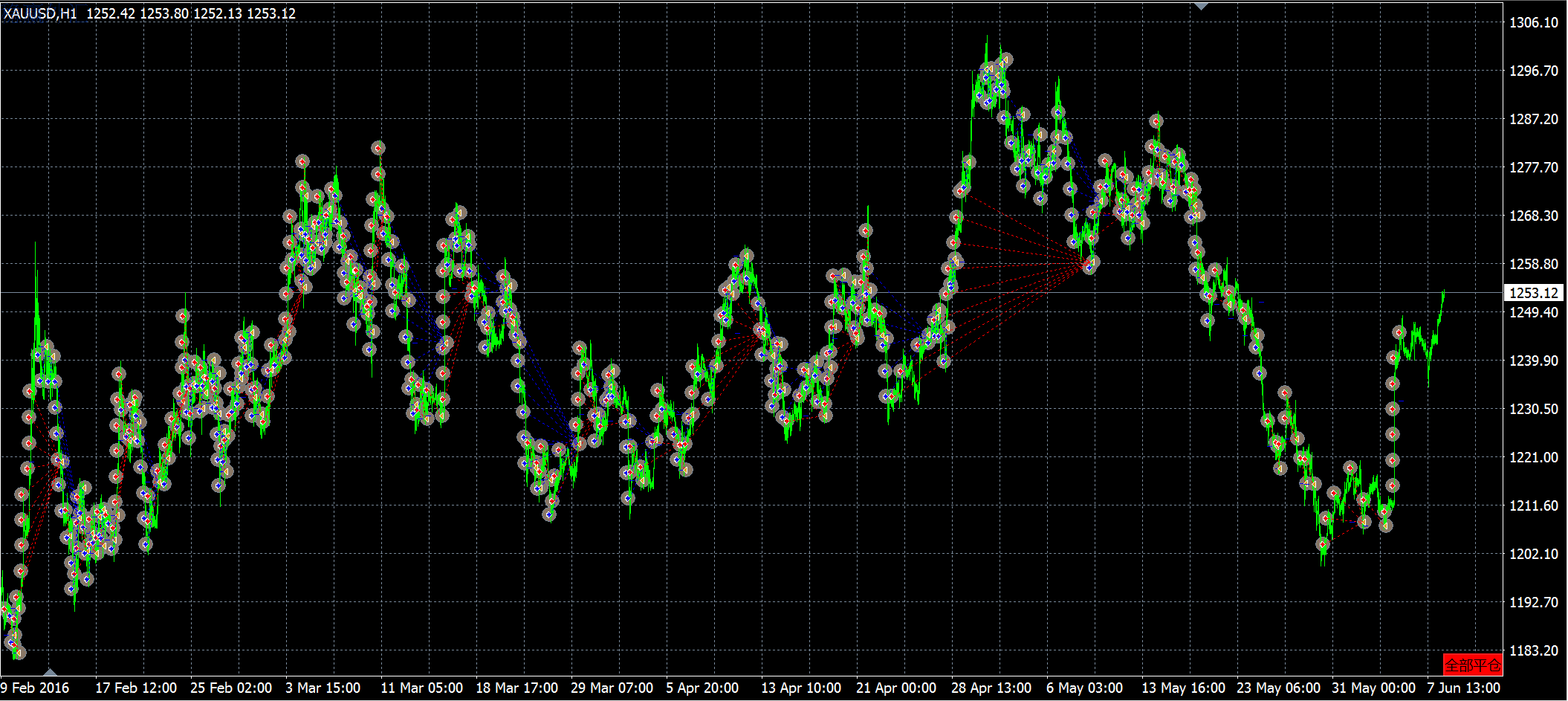Click the 28 Apr 13:00 time label
The height and width of the screenshot is (701, 1568).
[991, 688]
